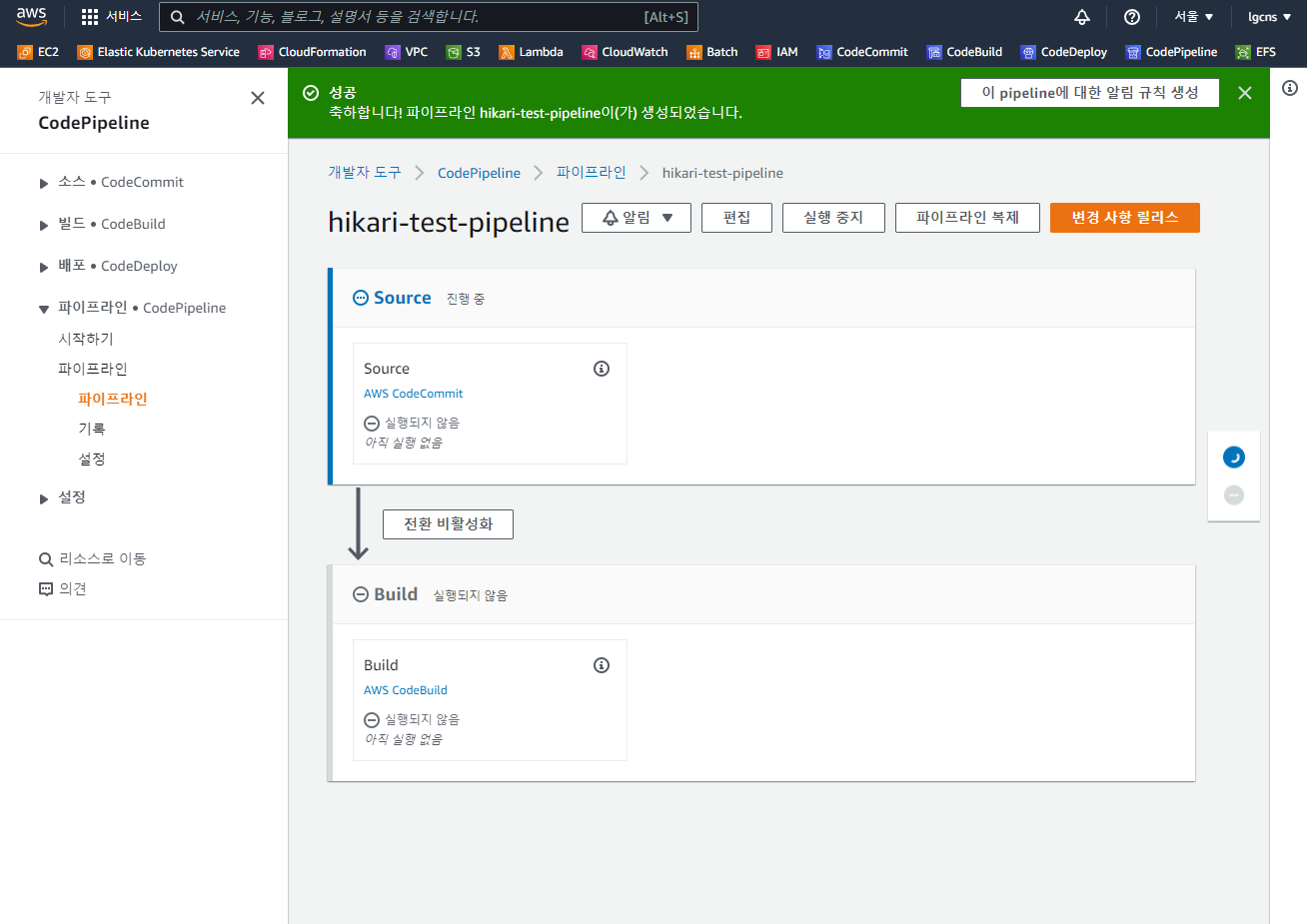Click the 전환 비활성화 button
This screenshot has width=1307, height=924.
tap(448, 524)
